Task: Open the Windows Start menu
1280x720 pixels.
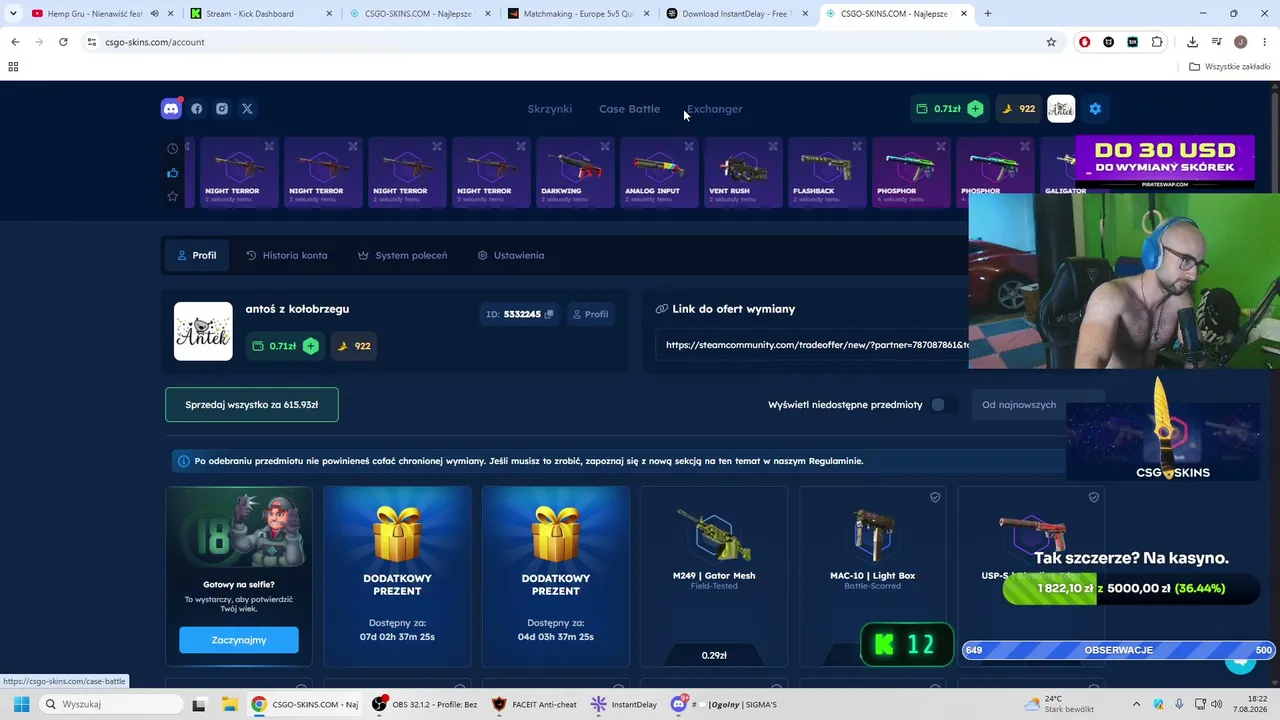Action: (21, 704)
